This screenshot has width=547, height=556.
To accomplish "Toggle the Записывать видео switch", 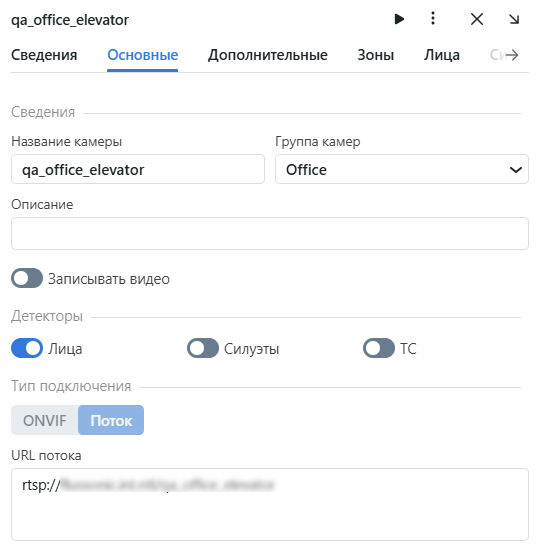I will (x=27, y=278).
